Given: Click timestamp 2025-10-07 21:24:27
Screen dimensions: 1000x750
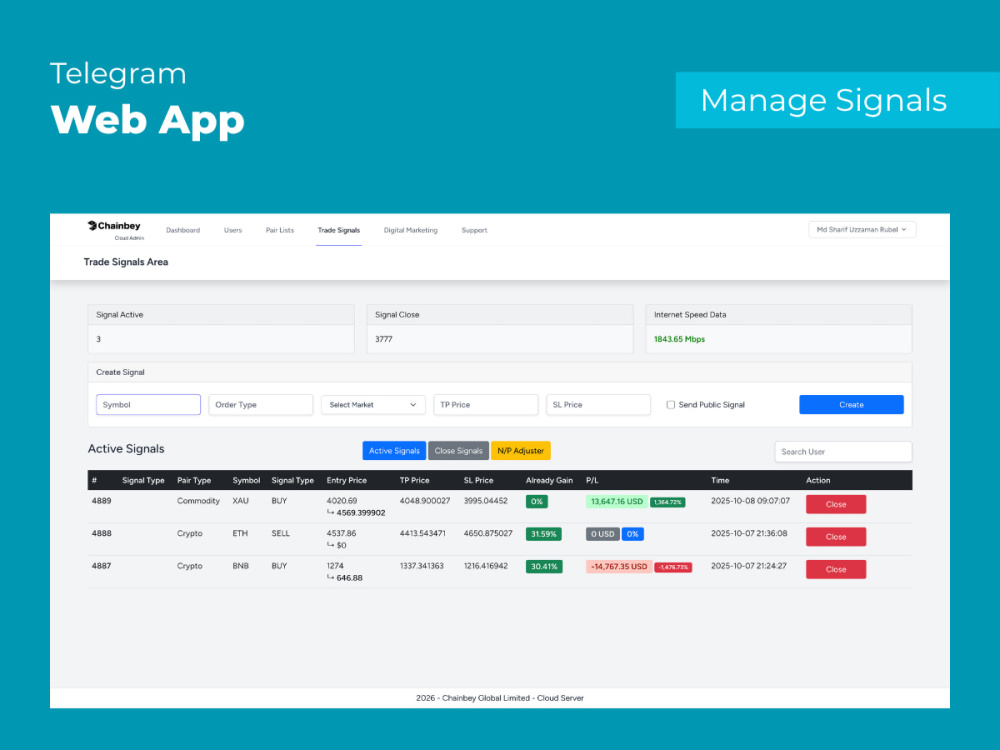Looking at the screenshot, I should 749,566.
